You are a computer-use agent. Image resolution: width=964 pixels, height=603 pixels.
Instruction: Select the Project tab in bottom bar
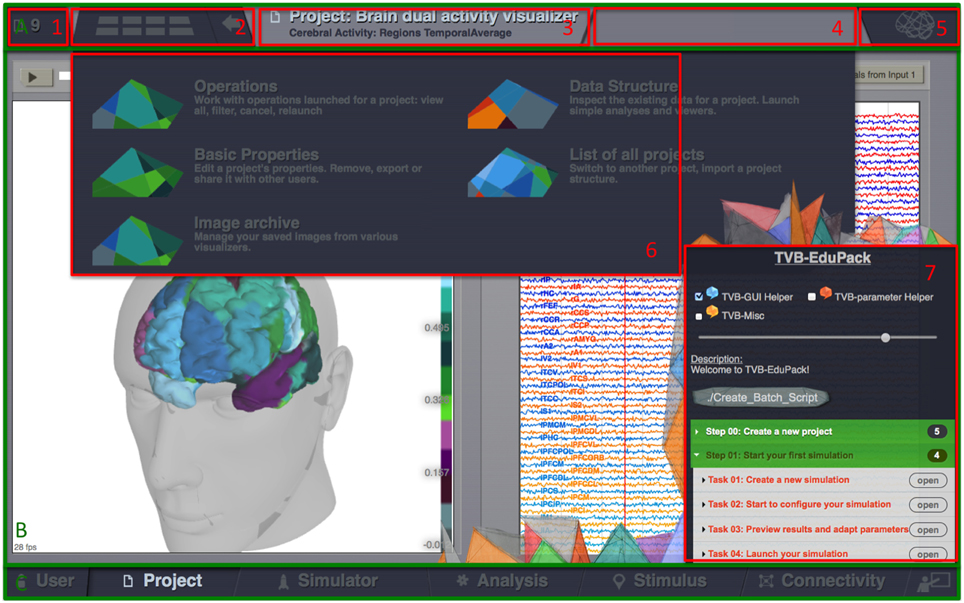(163, 581)
